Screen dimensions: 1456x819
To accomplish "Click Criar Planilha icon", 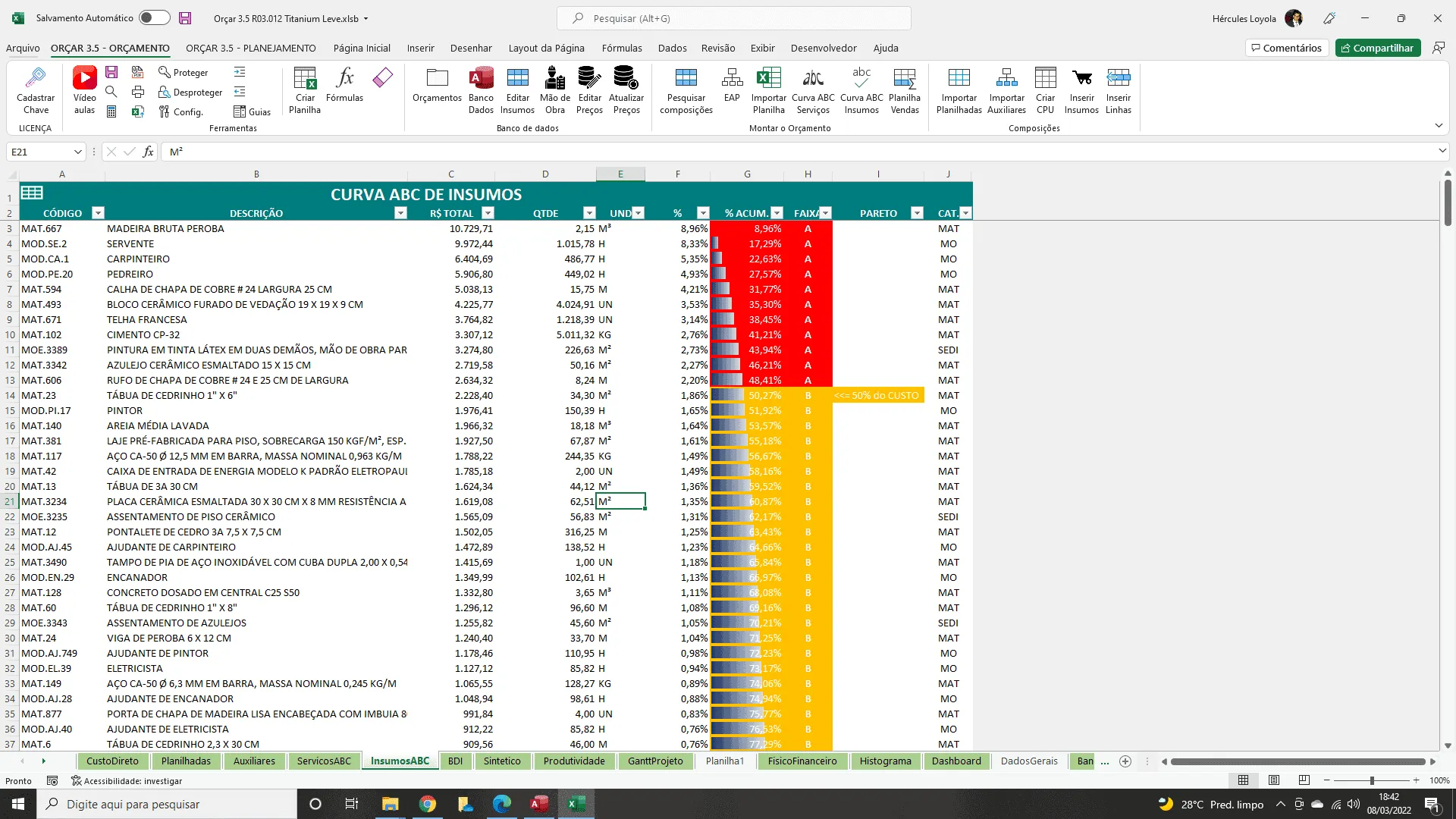I will [305, 77].
